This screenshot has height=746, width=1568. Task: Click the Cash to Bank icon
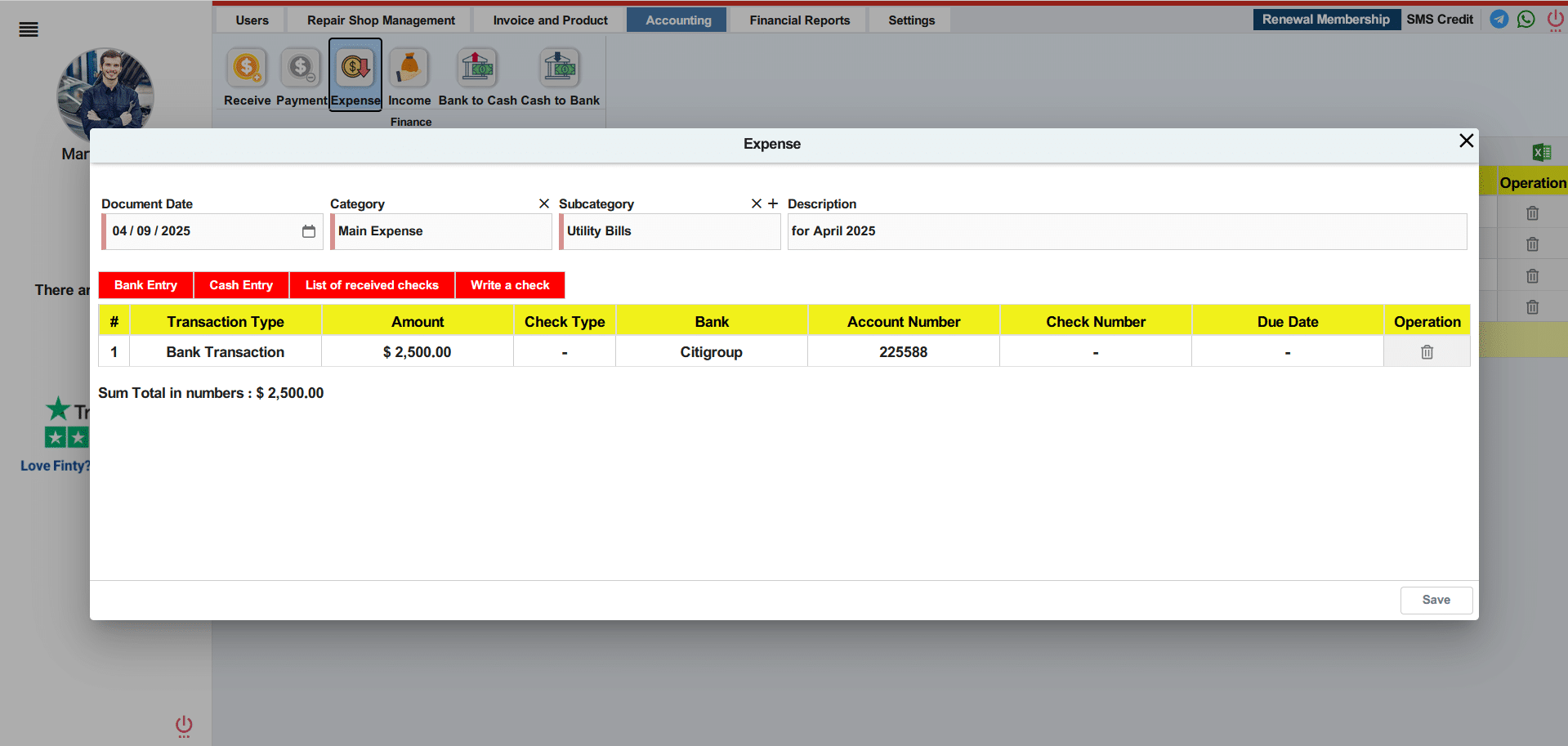[x=560, y=68]
